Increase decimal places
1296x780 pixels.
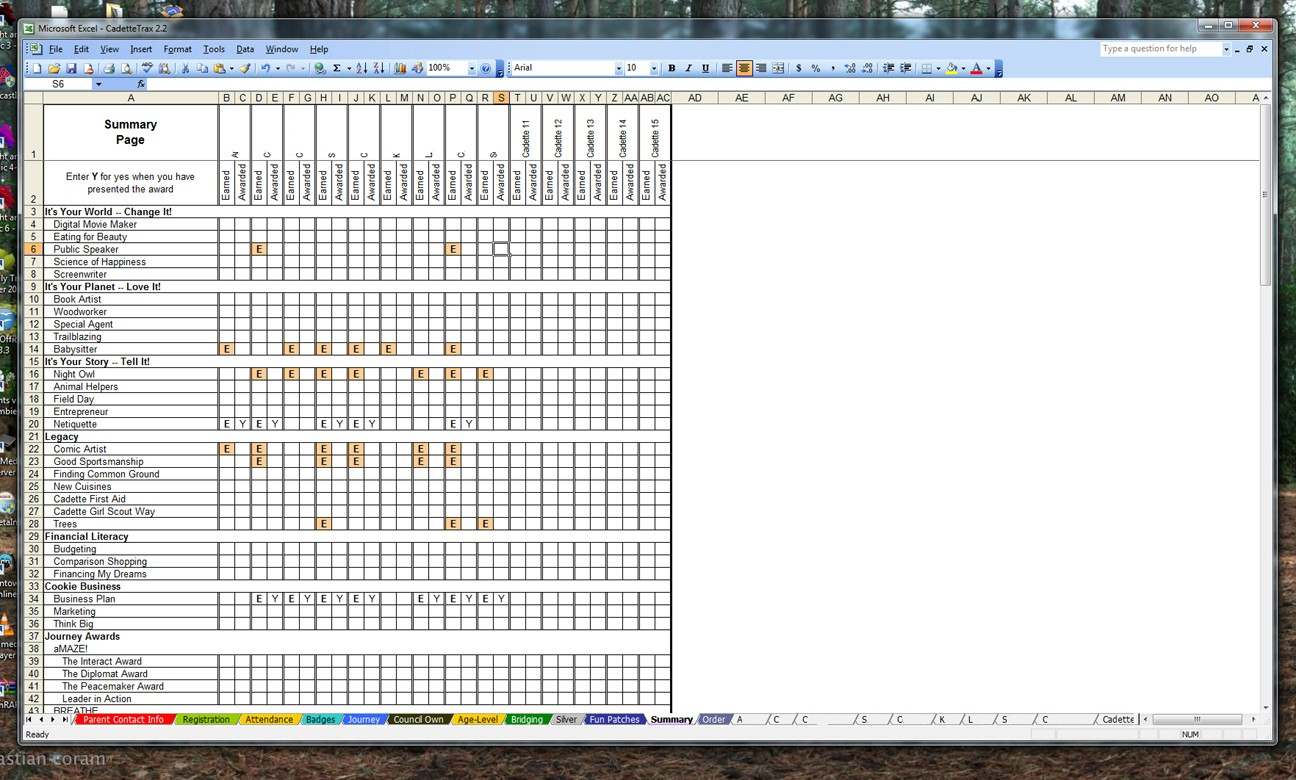pos(849,69)
